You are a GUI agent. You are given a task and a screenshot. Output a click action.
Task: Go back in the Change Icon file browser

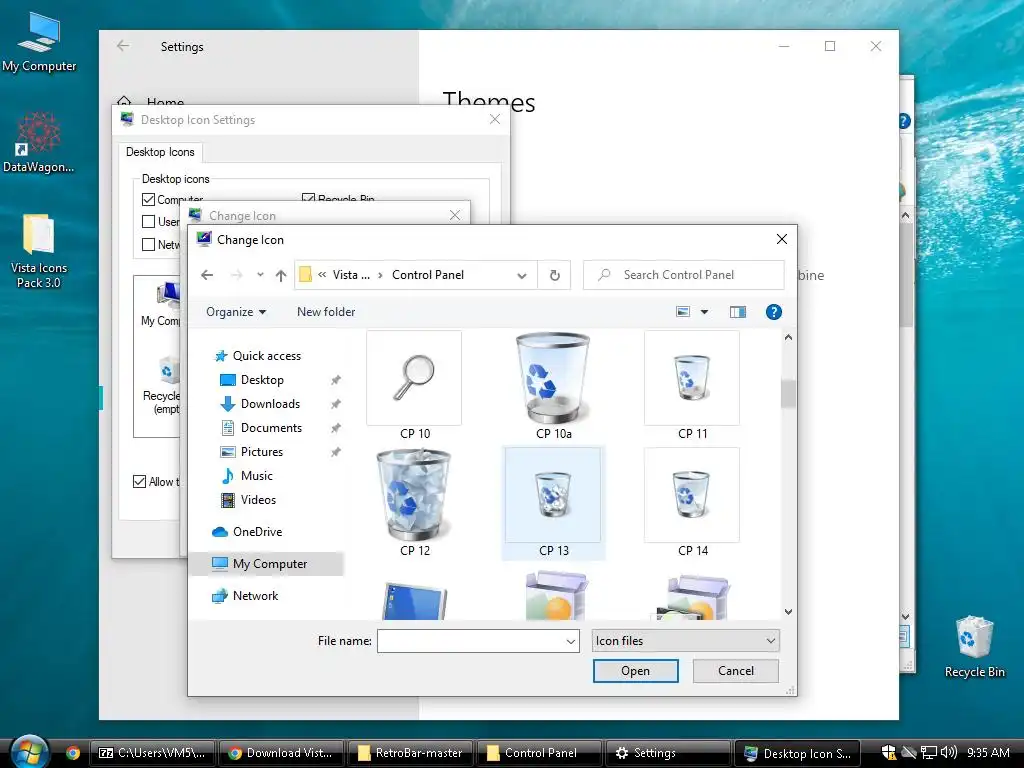pyautogui.click(x=207, y=275)
